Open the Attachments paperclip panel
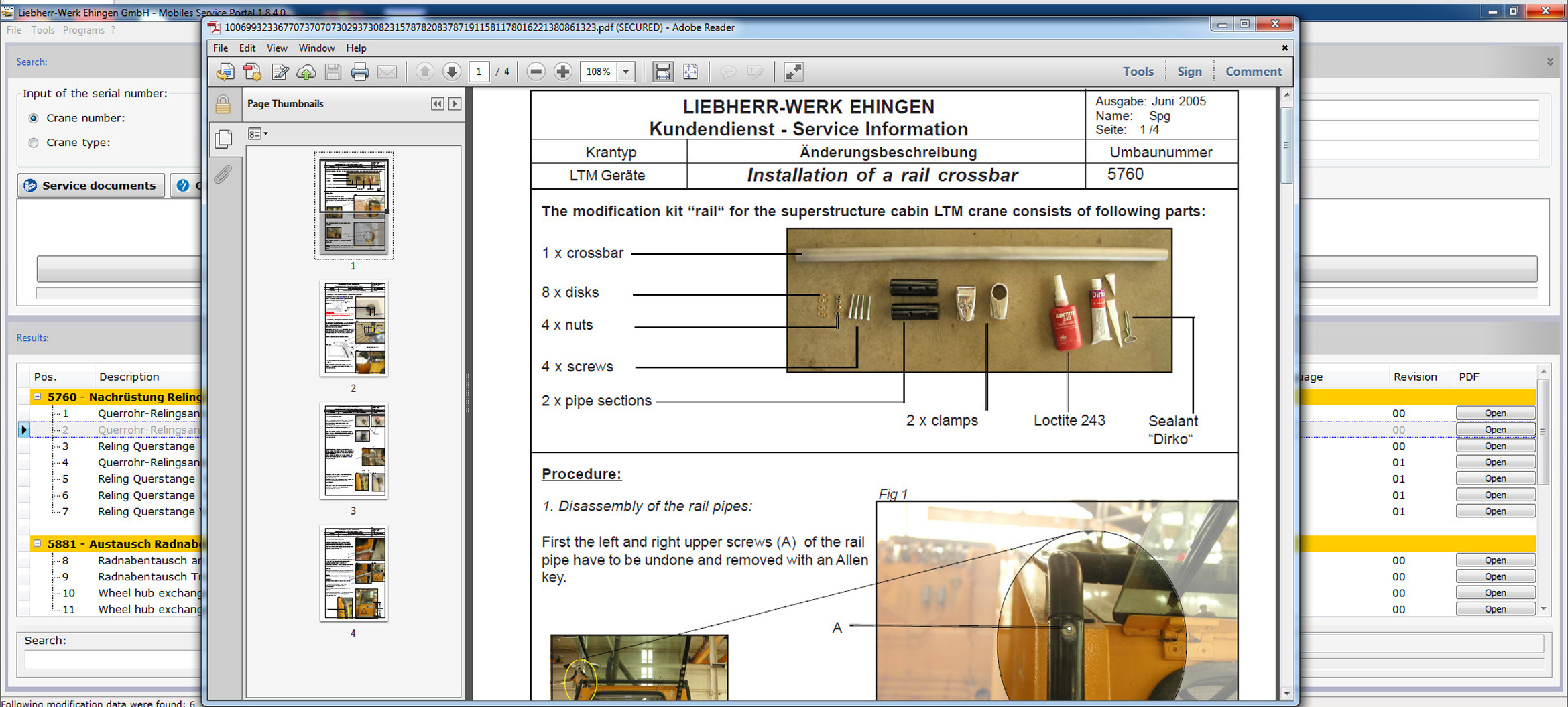Screen dimensions: 1568x707 [x=223, y=175]
